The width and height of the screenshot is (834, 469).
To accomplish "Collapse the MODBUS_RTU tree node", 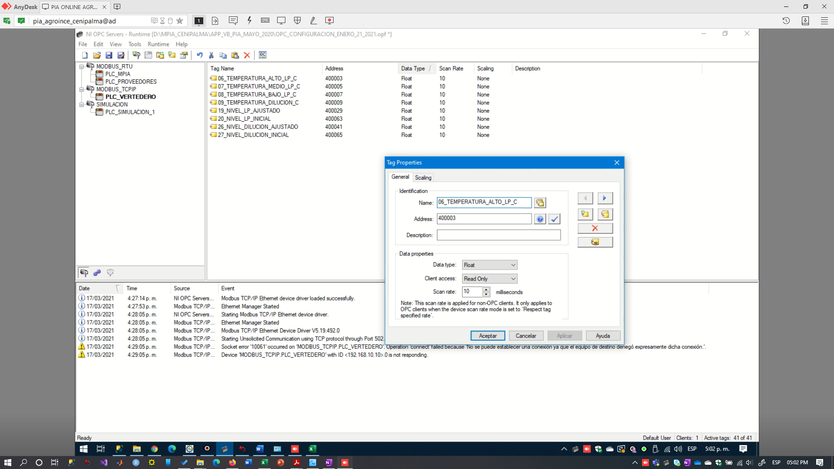I will pyautogui.click(x=82, y=66).
